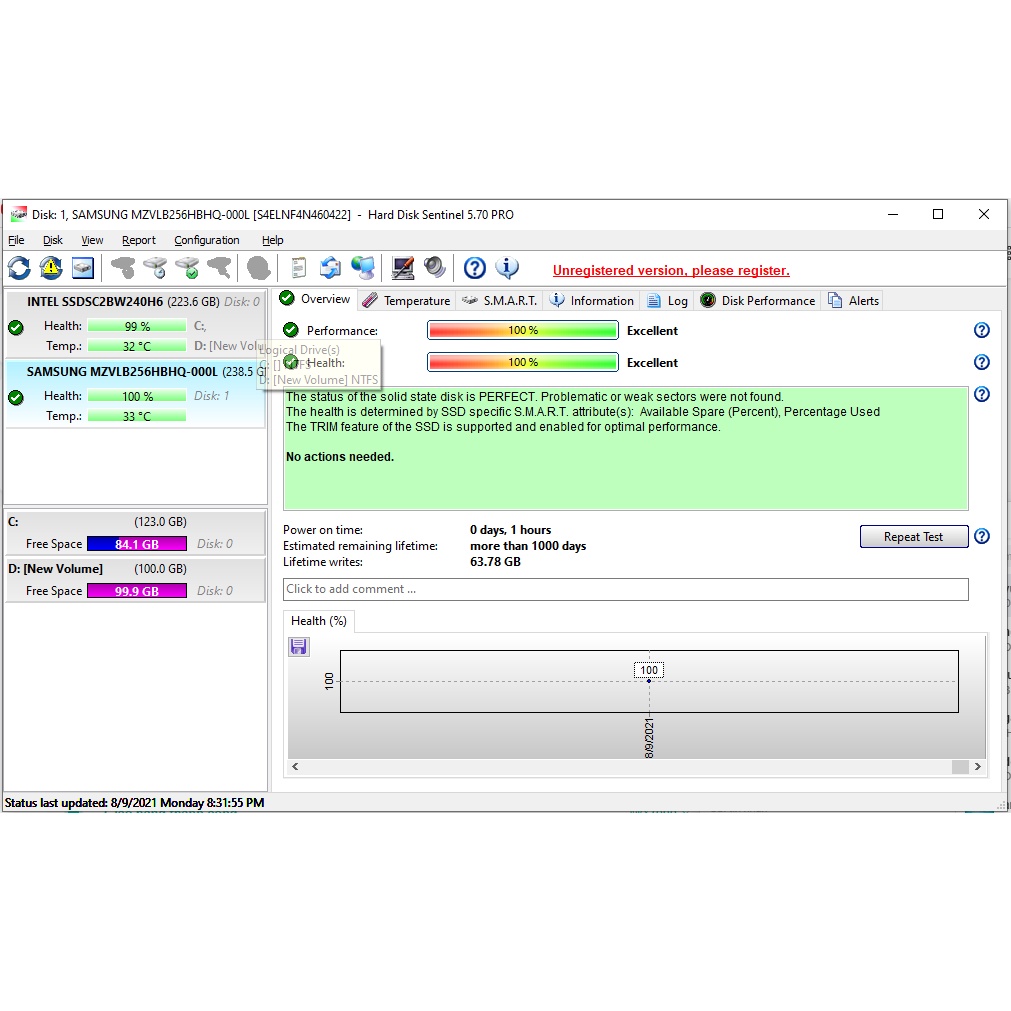The image size is (1011, 1011).
Task: Open the Configuration menu
Action: (206, 240)
